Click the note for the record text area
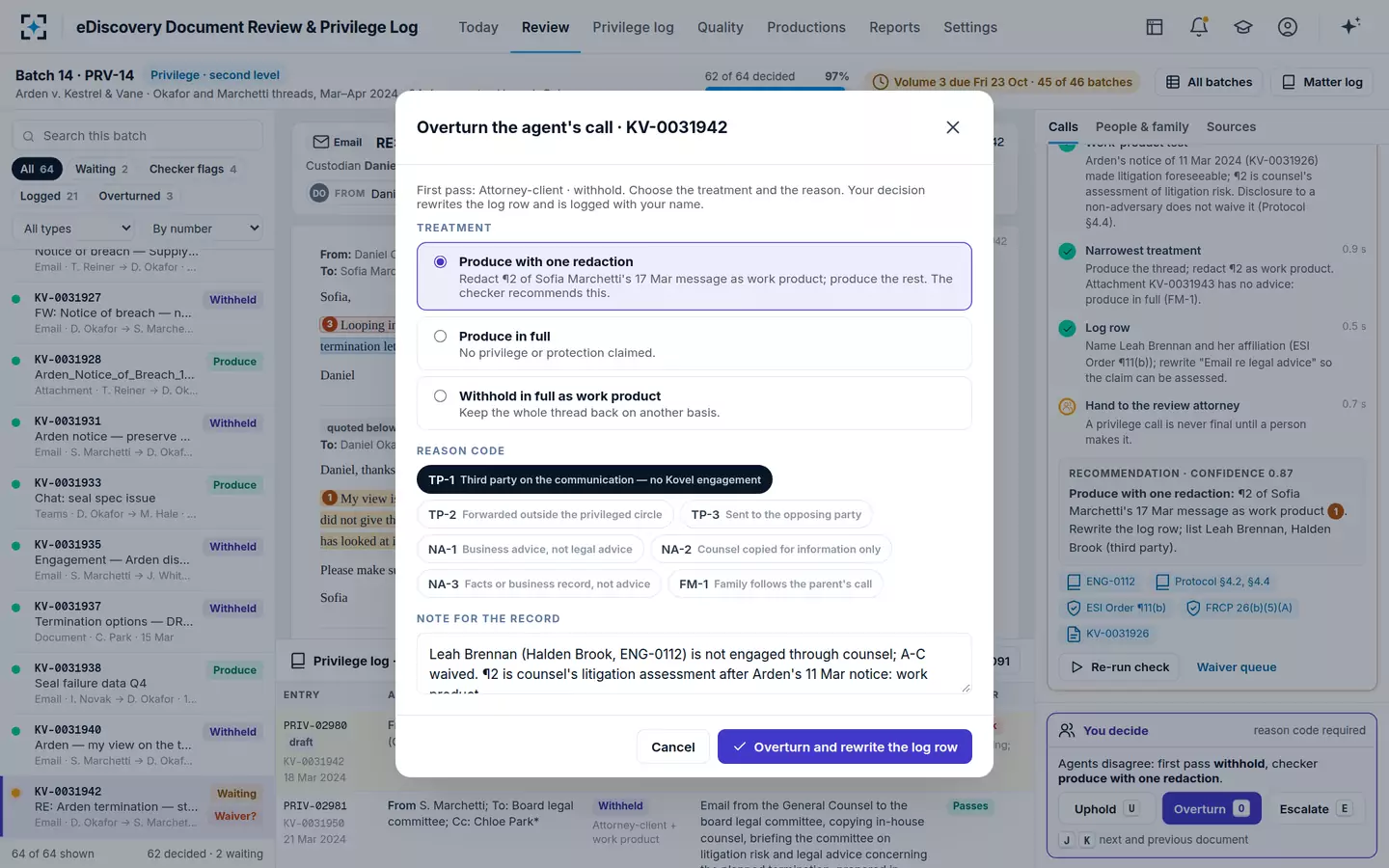Viewport: 1389px width, 868px height. (x=694, y=664)
